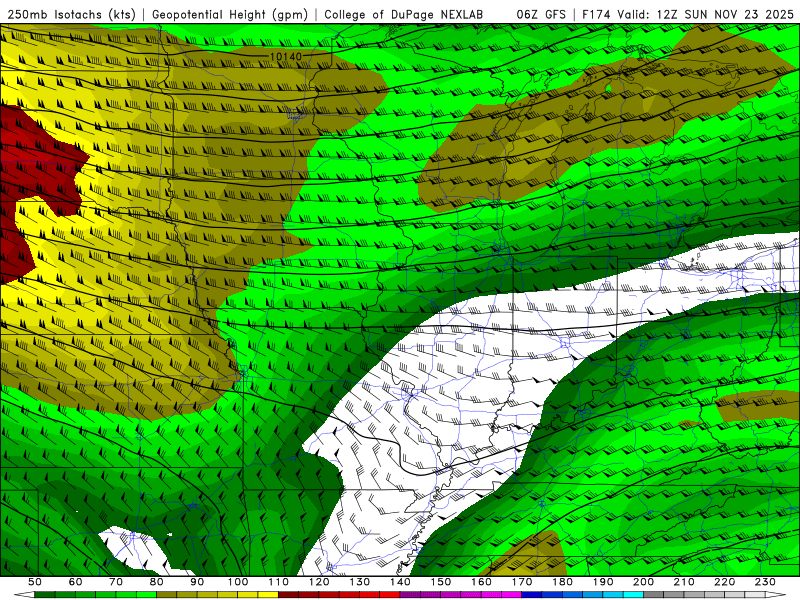Click the "06Z GFS" model run text
Screen dimensions: 800x600
[x=541, y=15]
